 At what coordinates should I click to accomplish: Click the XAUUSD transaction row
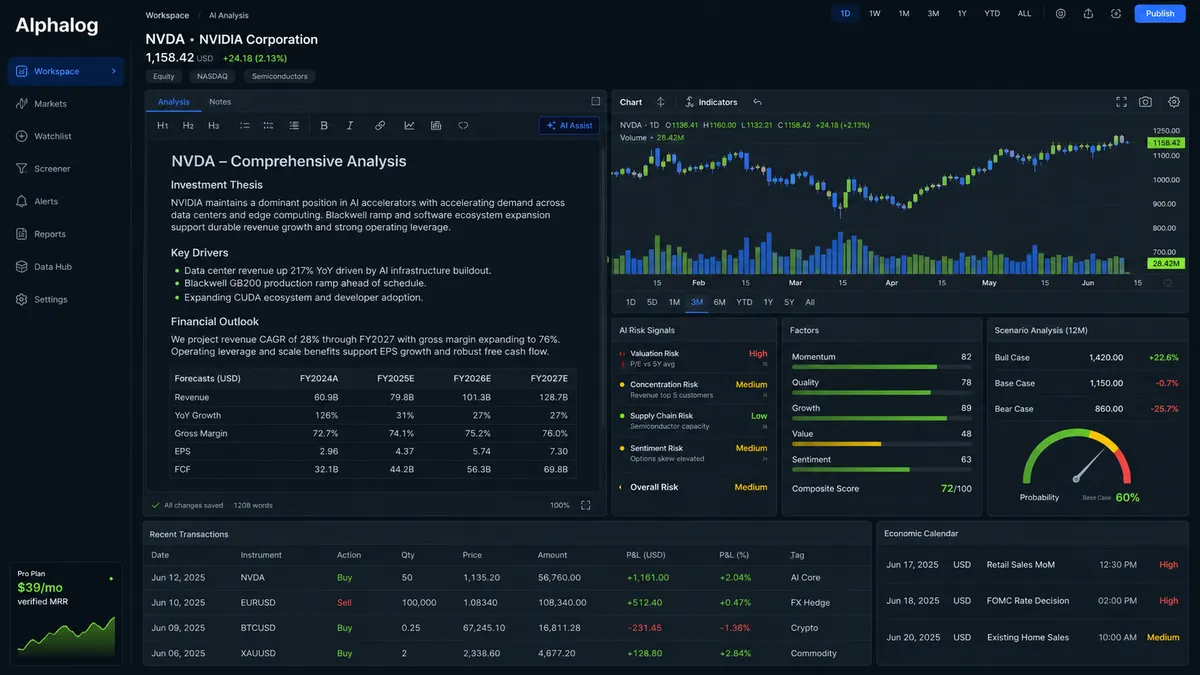coord(507,653)
